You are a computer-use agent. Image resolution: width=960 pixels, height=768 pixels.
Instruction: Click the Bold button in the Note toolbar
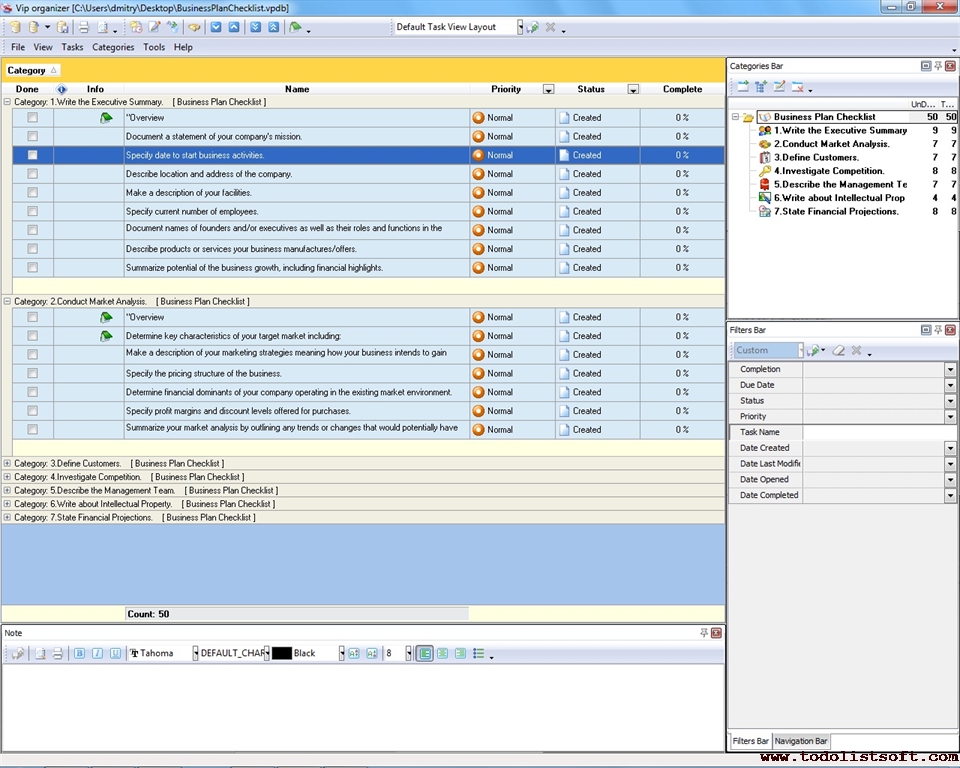[80, 653]
